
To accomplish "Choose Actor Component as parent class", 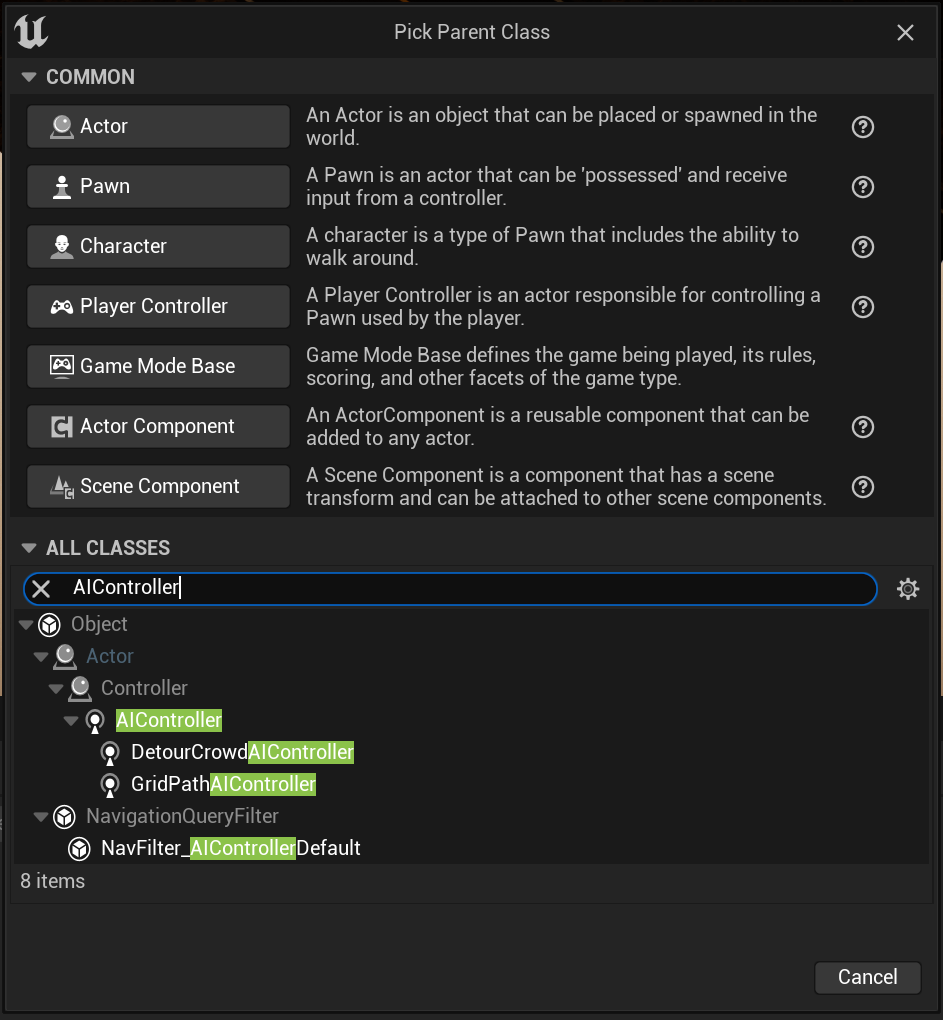I will coord(158,426).
